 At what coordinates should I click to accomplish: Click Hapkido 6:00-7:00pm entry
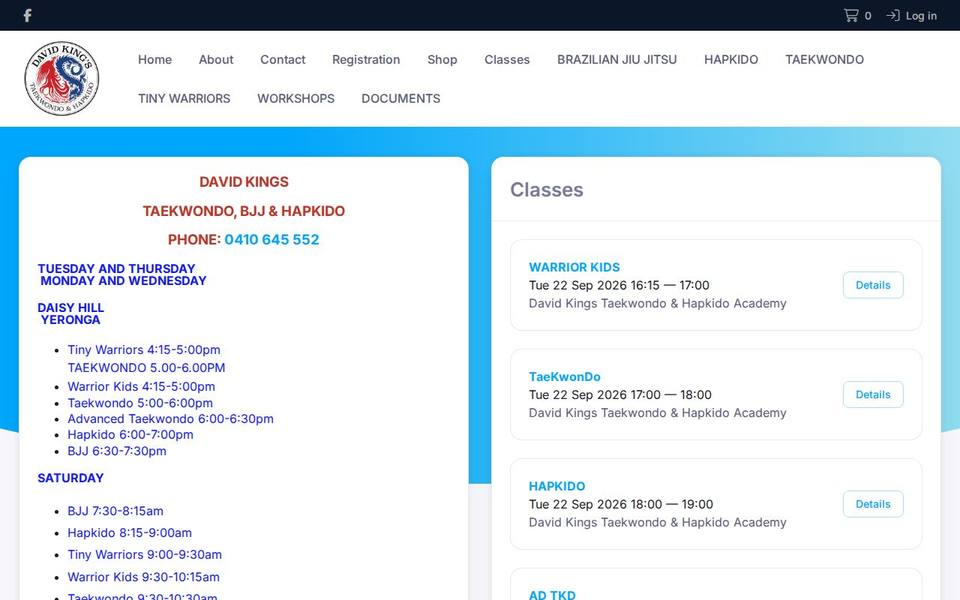coord(130,435)
